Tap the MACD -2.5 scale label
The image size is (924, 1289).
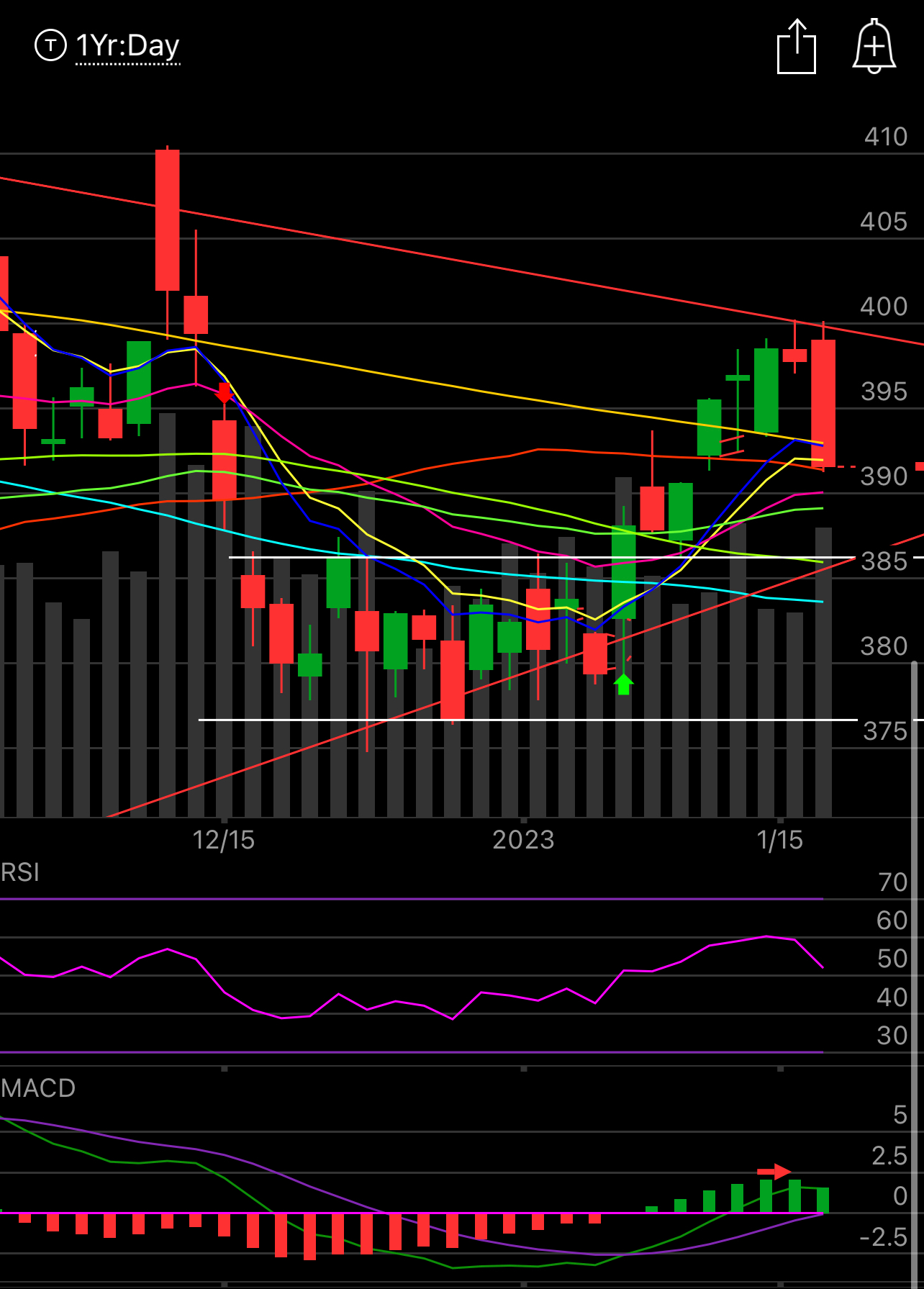(x=884, y=1237)
